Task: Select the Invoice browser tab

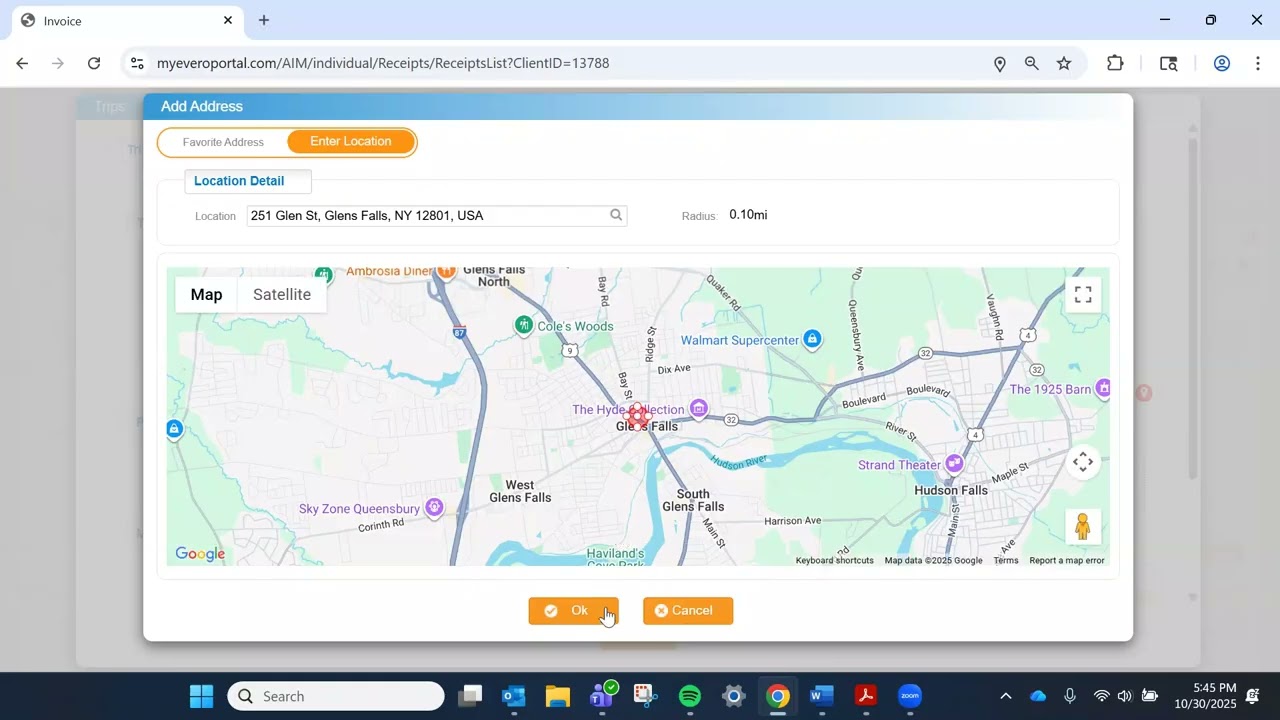Action: point(126,20)
